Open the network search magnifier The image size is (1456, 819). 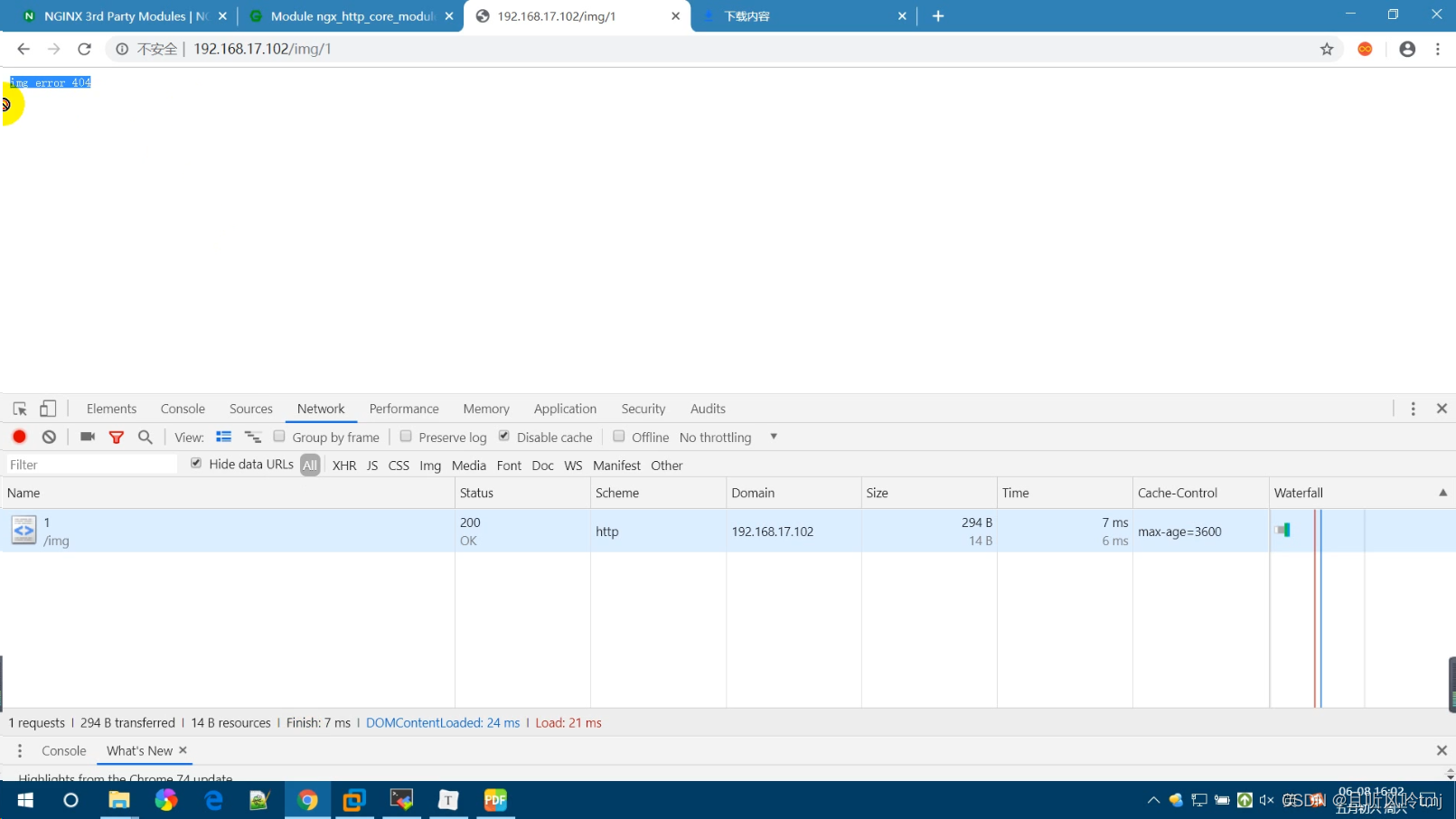[145, 437]
